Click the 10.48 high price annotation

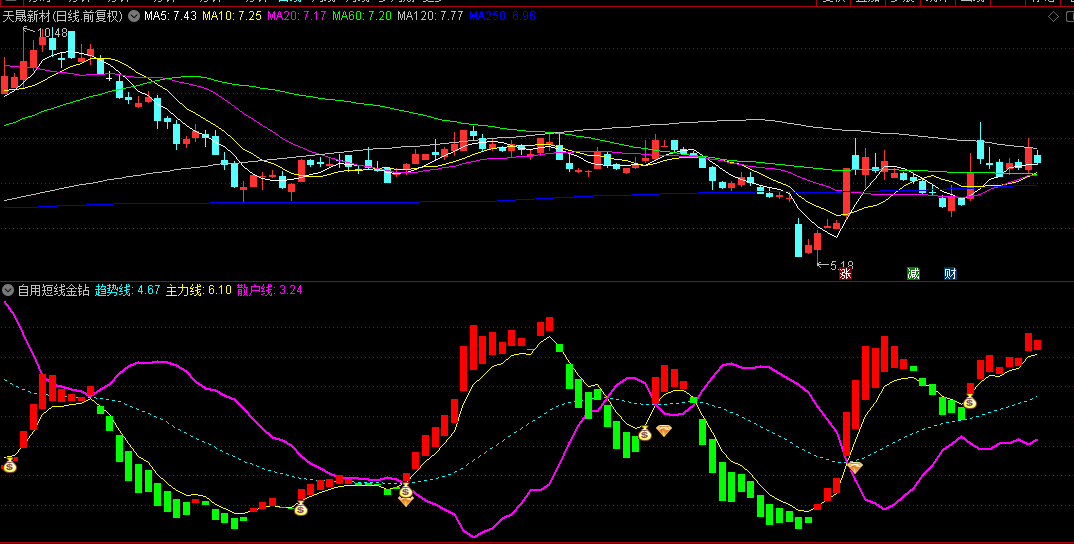pyautogui.click(x=52, y=33)
